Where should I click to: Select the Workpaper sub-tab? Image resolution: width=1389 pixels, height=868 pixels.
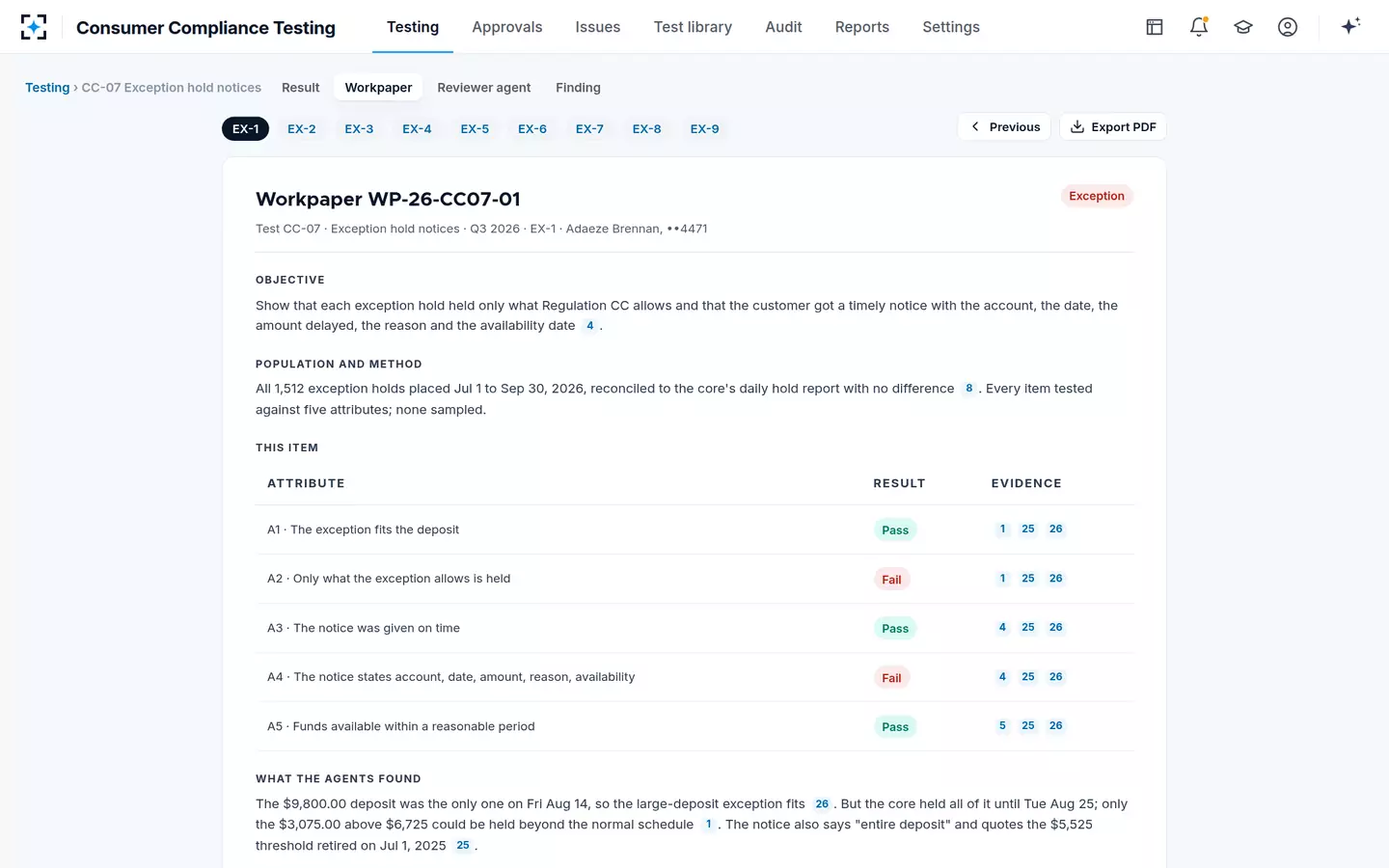click(x=378, y=88)
